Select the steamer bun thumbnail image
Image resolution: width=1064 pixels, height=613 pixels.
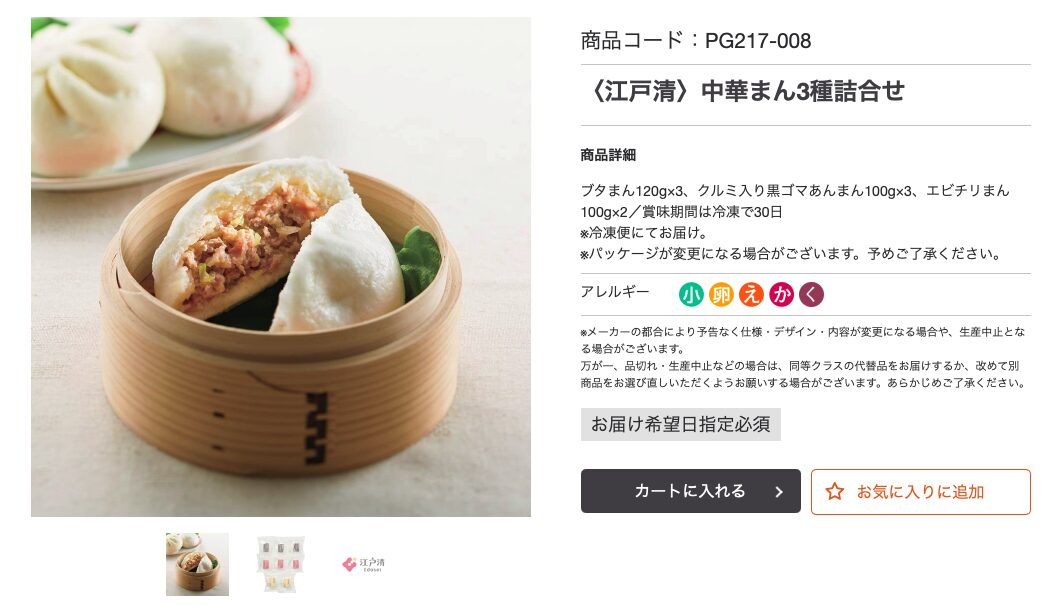[x=197, y=564]
